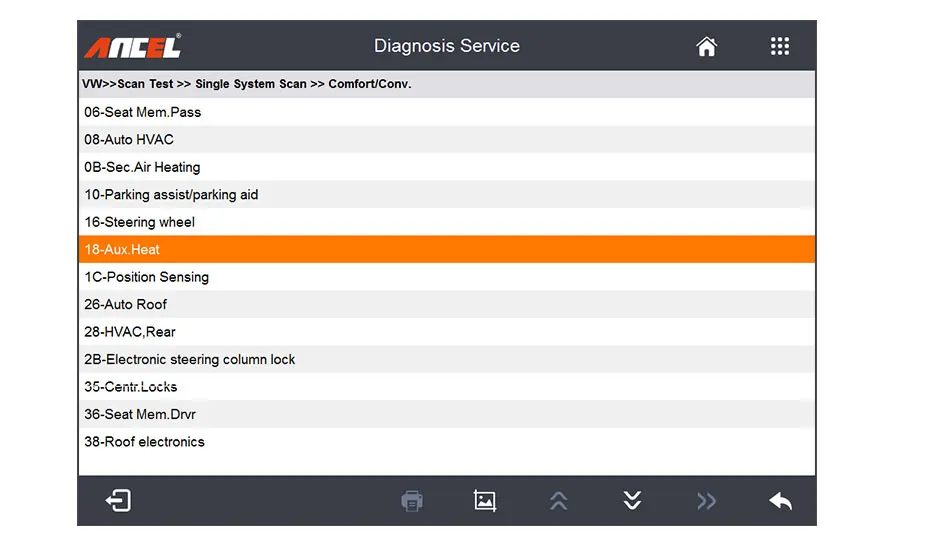Screen dimensions: 930x541
Task: Open the apps grid menu icon
Action: coord(780,46)
